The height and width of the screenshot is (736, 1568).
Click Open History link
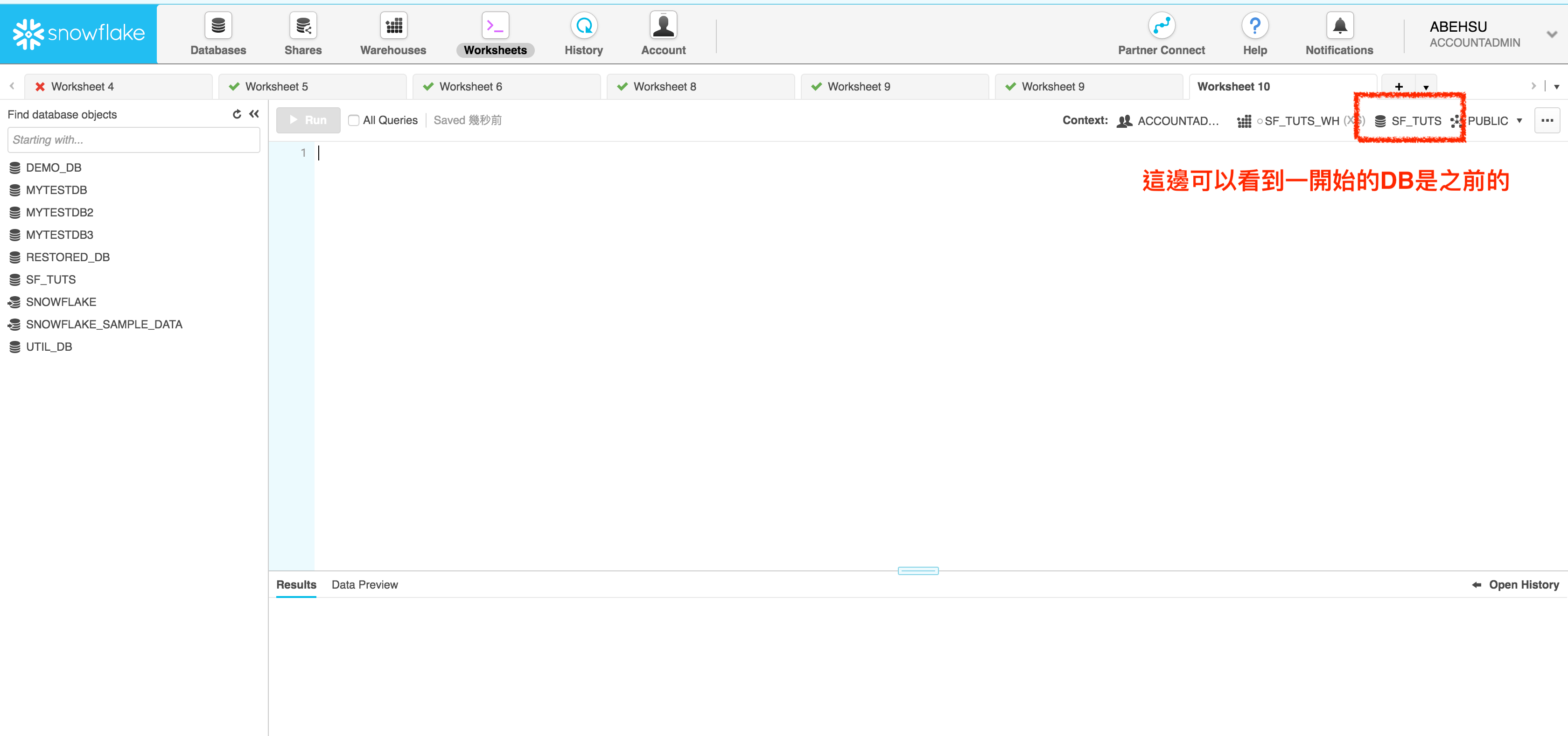pyautogui.click(x=1524, y=585)
